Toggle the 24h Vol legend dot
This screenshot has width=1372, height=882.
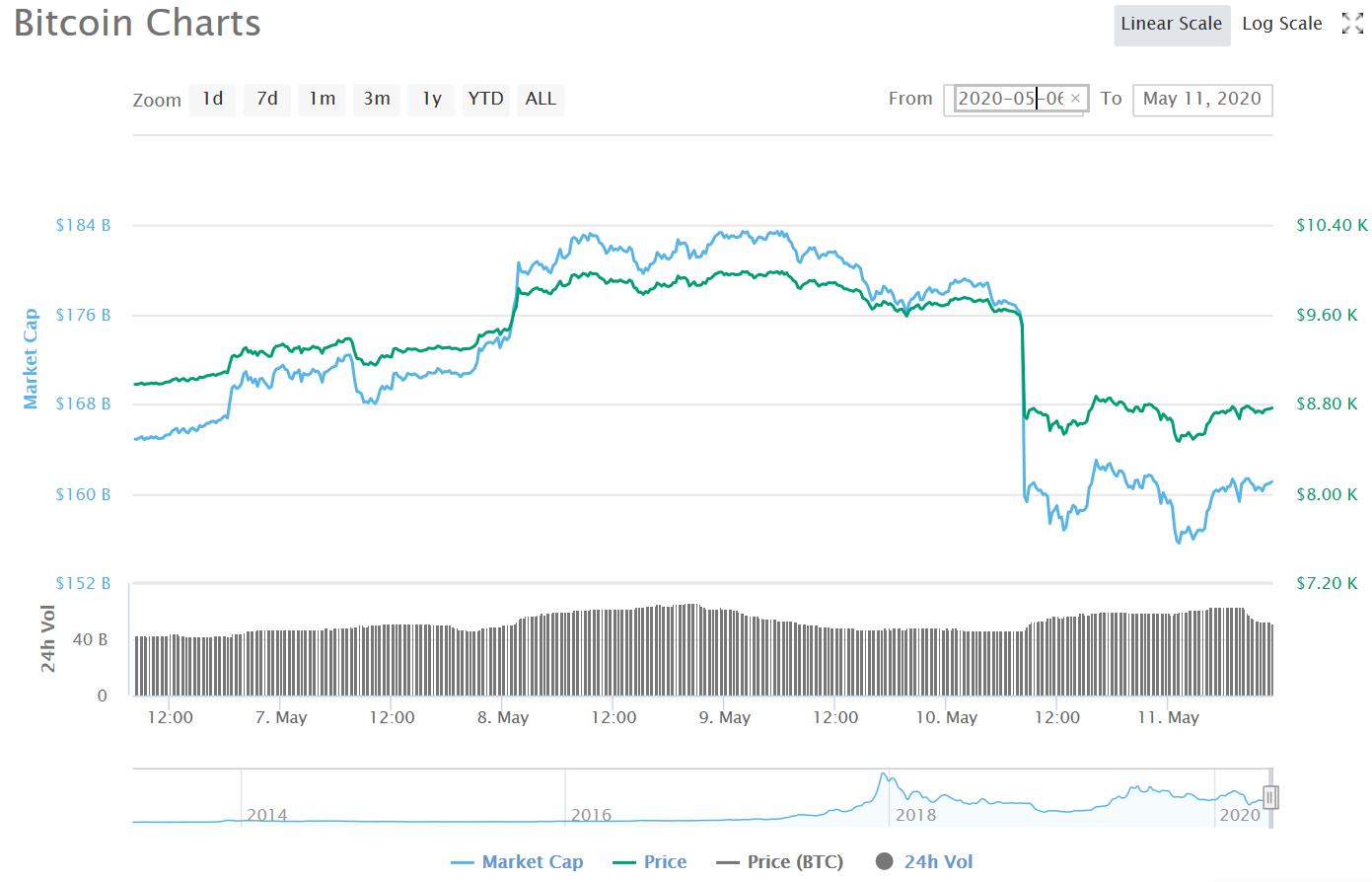click(884, 862)
